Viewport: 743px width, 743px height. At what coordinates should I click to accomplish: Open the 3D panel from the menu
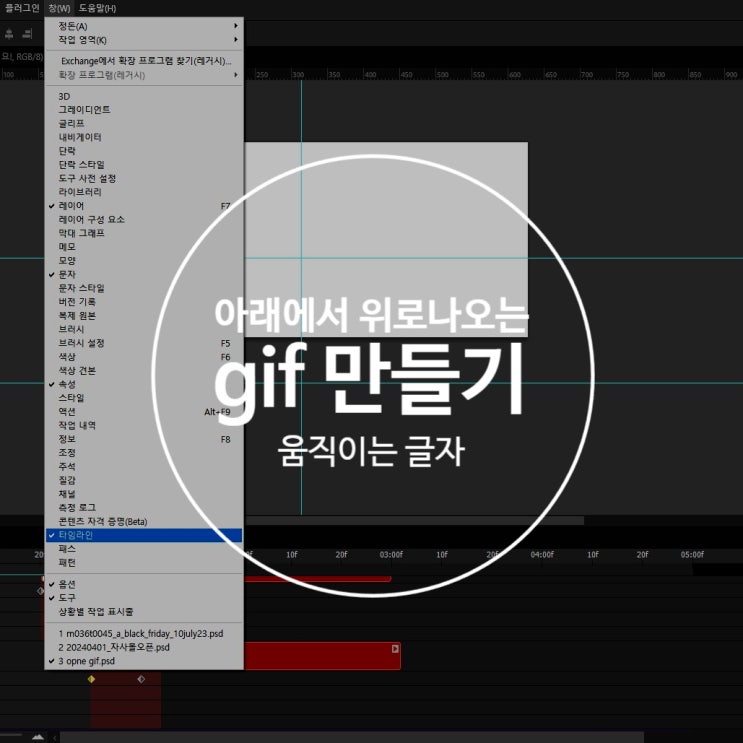144,96
